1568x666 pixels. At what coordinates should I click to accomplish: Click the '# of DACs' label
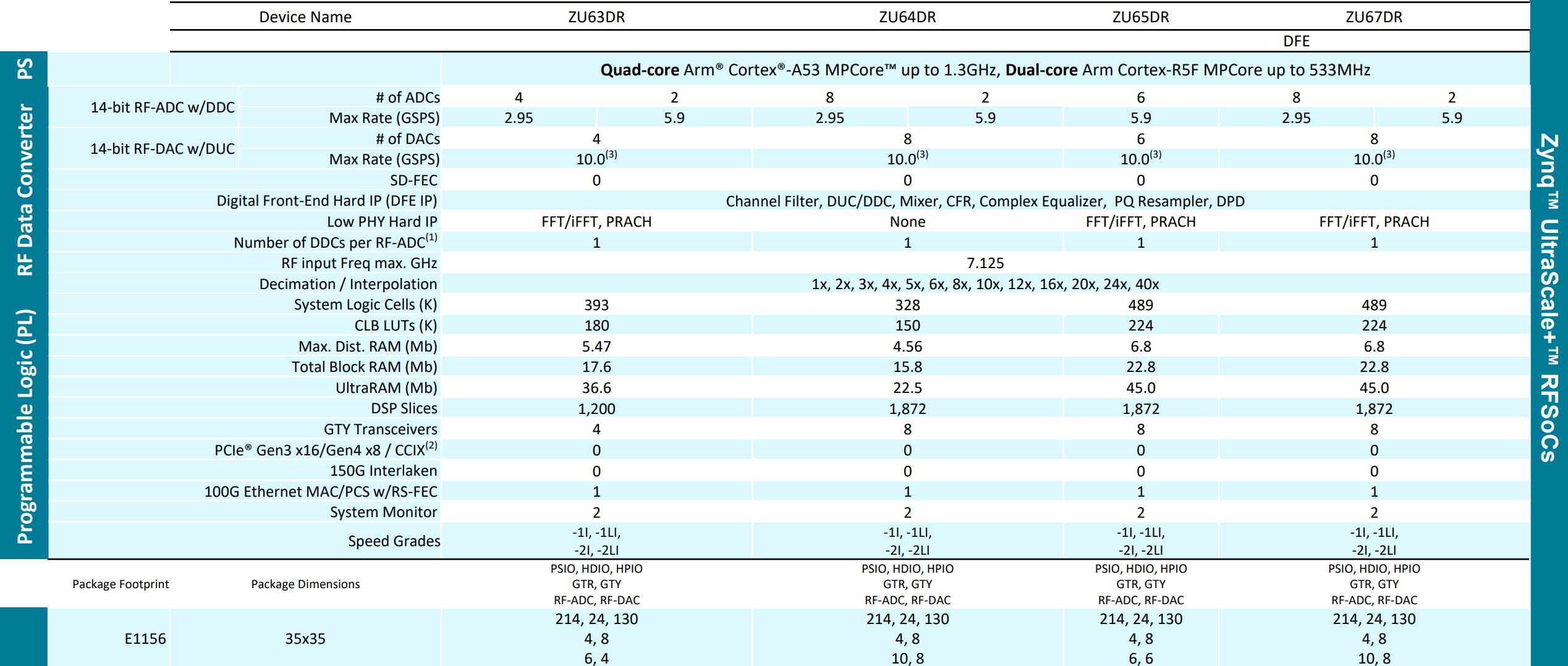tap(407, 139)
